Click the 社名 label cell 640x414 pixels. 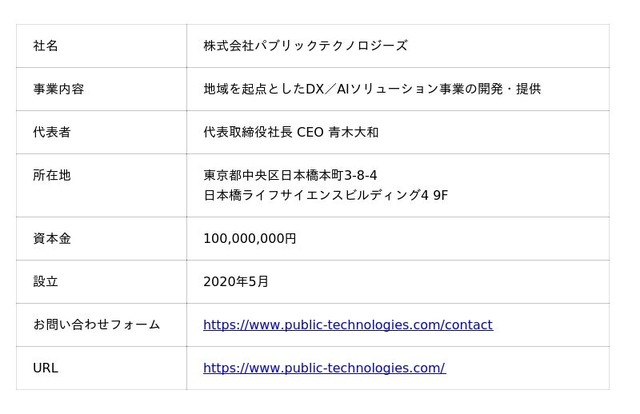tap(46, 46)
